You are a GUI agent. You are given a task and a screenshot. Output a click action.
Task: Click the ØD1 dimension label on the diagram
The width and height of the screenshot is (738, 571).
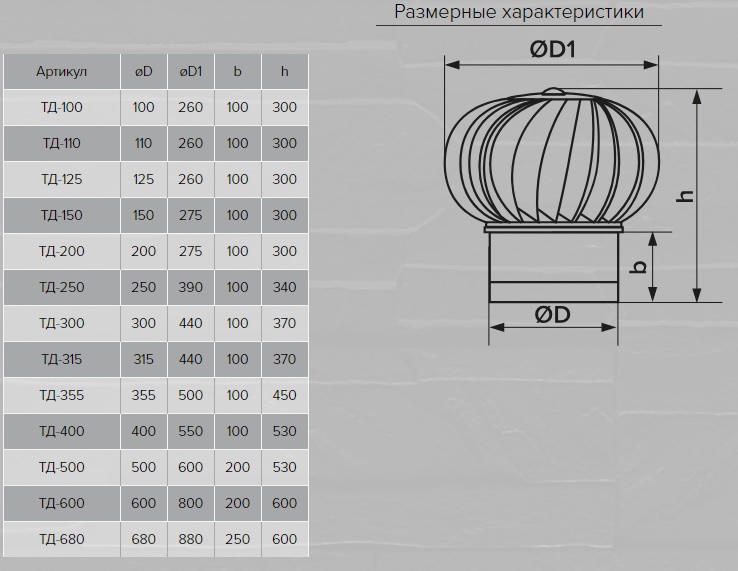coord(552,46)
